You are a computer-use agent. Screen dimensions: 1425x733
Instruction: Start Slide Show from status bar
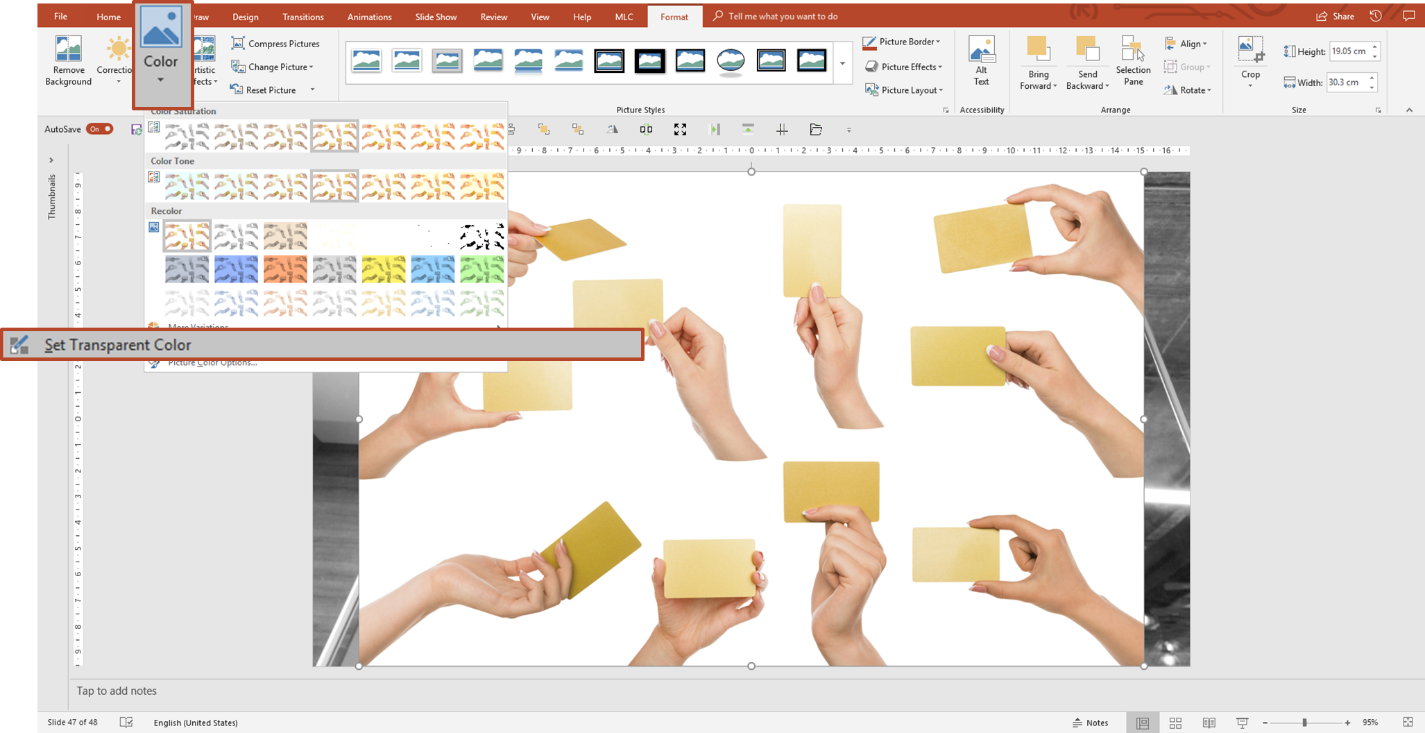click(x=1242, y=722)
